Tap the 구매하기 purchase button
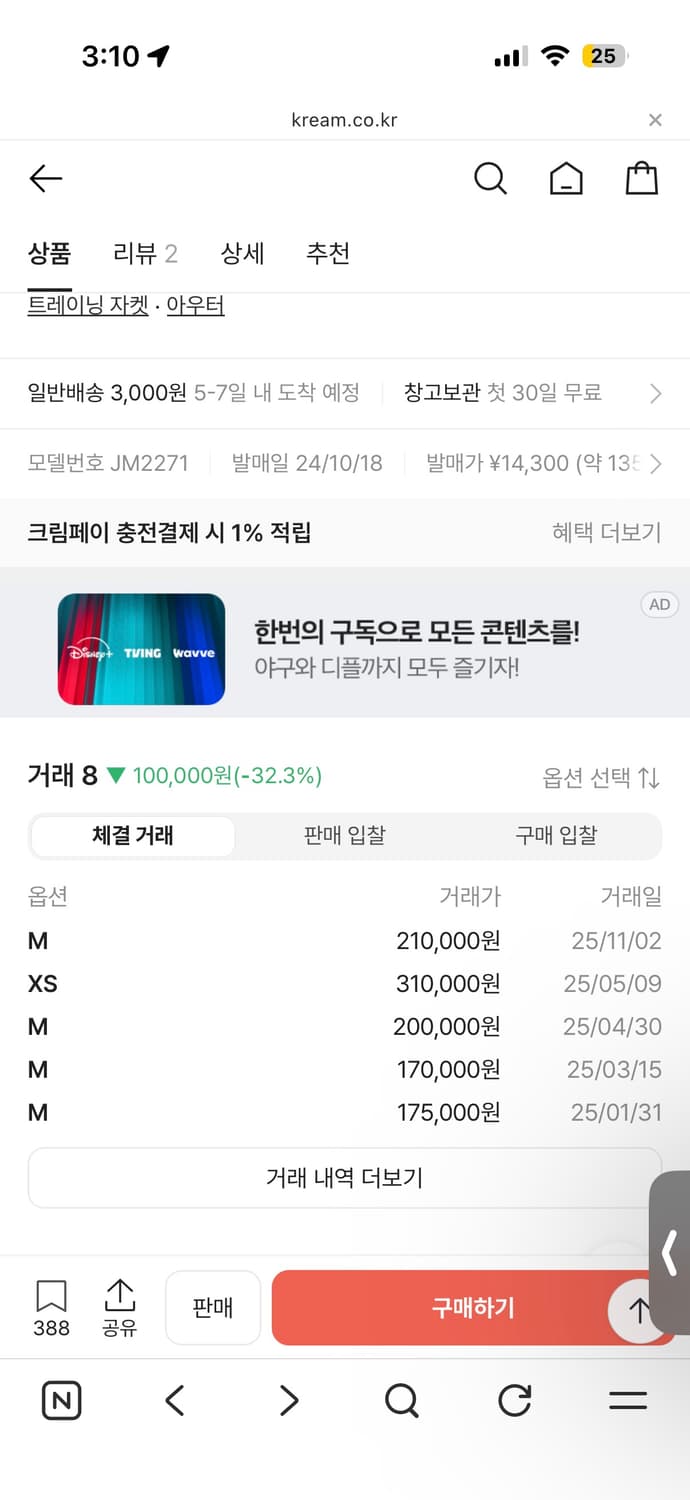The image size is (690, 1500). click(x=471, y=1307)
